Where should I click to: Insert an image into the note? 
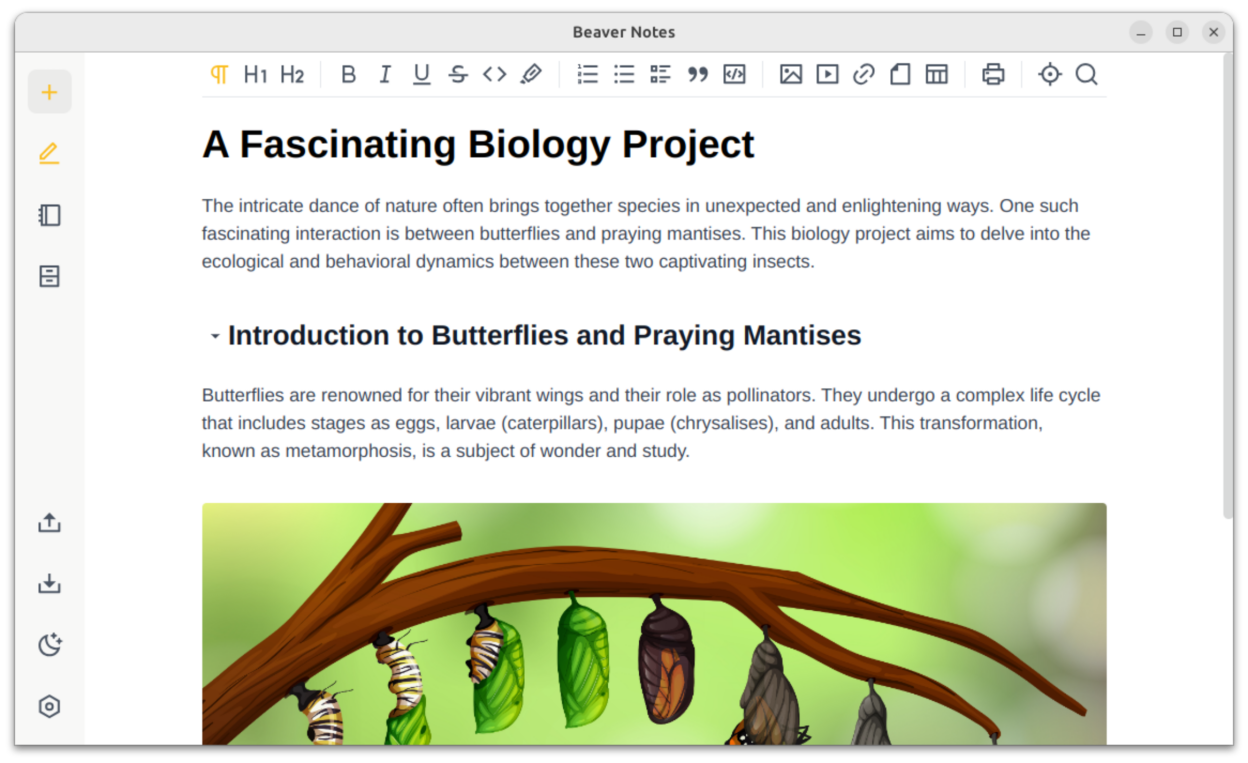(791, 74)
